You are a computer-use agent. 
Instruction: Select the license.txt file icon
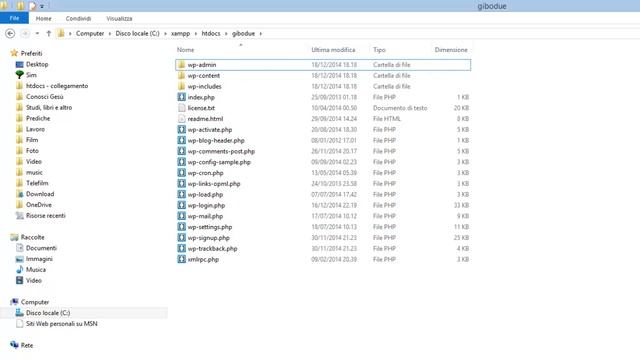click(x=182, y=108)
